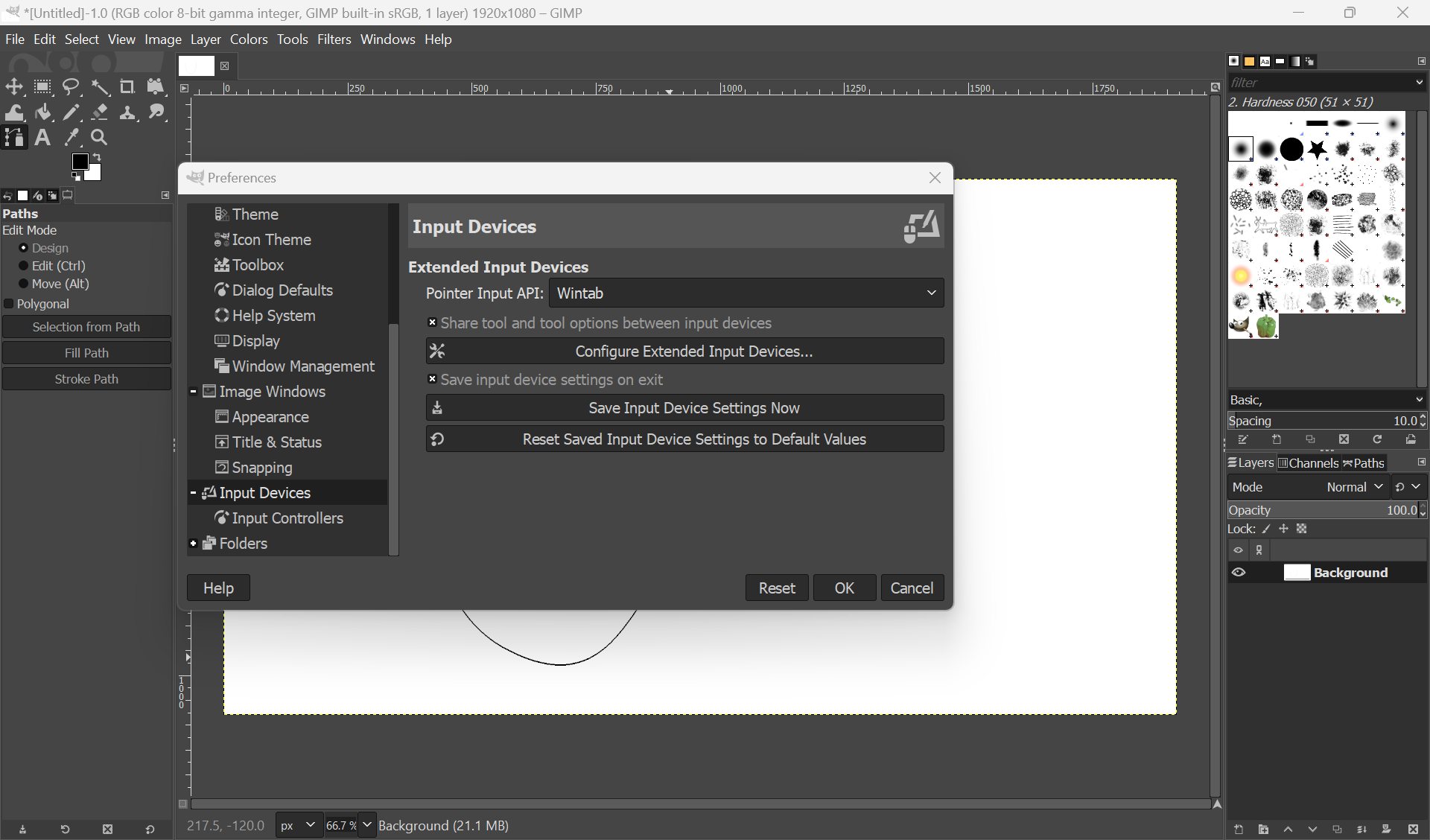The height and width of the screenshot is (840, 1430).
Task: Choose the Bucket Fill tool
Action: point(43,112)
